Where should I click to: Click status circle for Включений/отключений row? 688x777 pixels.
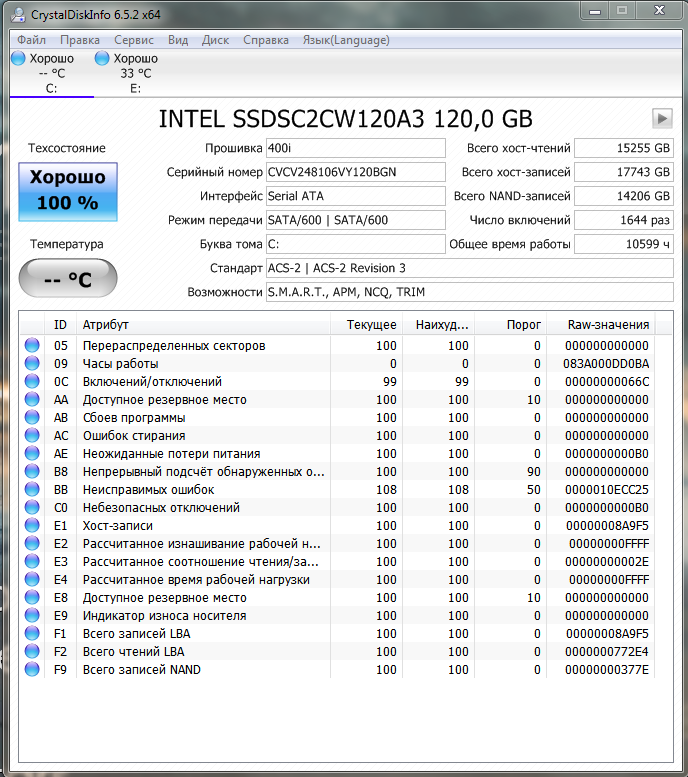point(32,381)
